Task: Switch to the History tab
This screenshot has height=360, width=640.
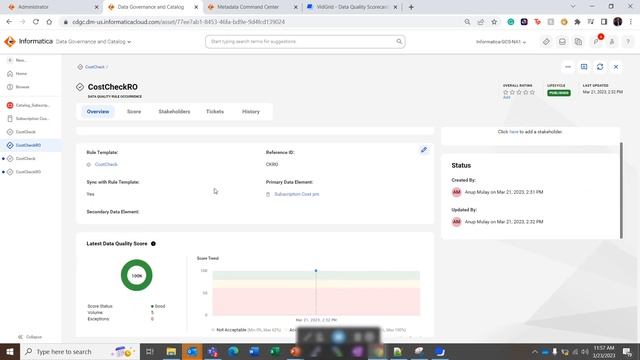Action: click(251, 111)
